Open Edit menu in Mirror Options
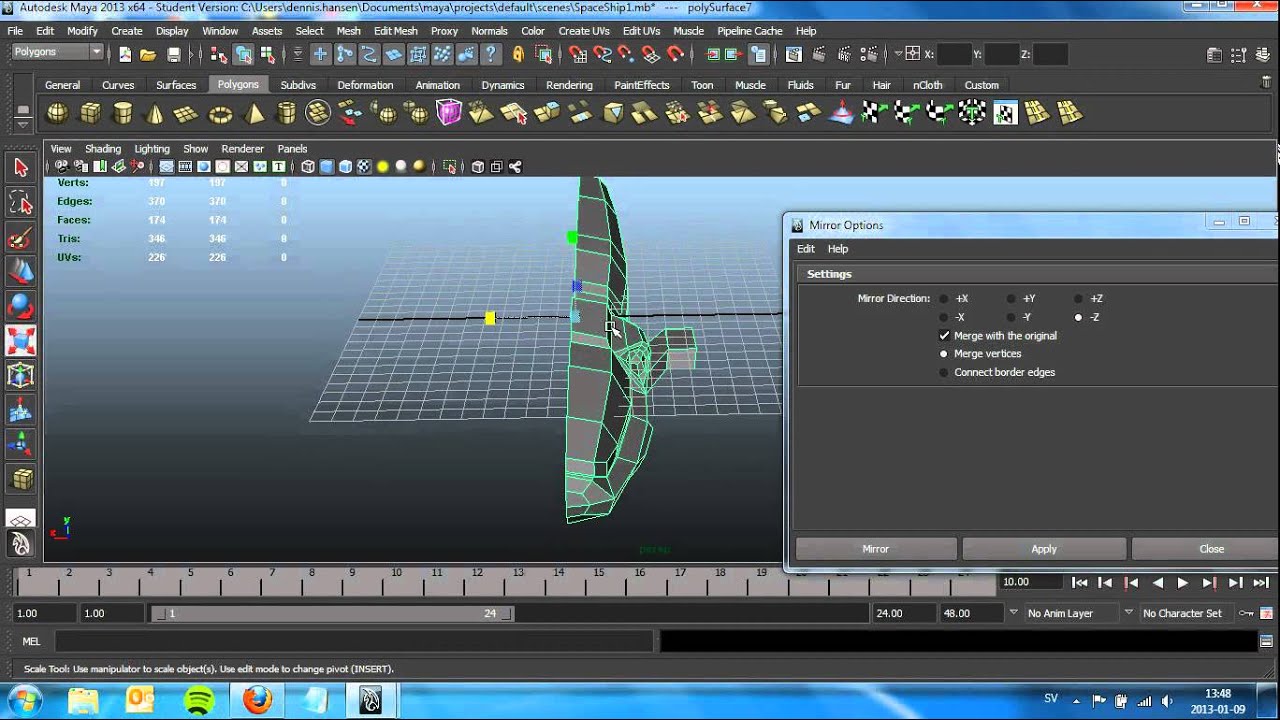 pyautogui.click(x=805, y=249)
